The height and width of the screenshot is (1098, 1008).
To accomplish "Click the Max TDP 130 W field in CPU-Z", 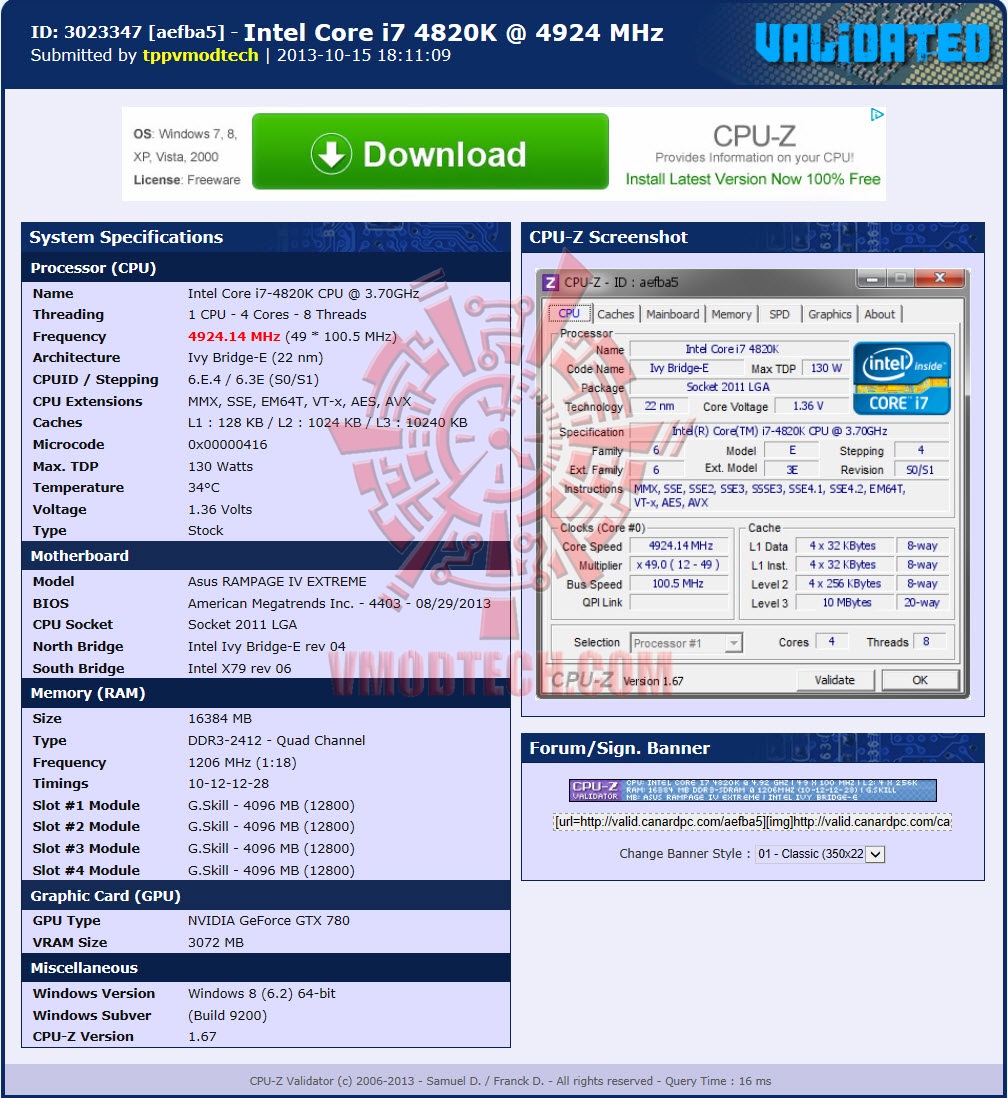I will coord(825,368).
